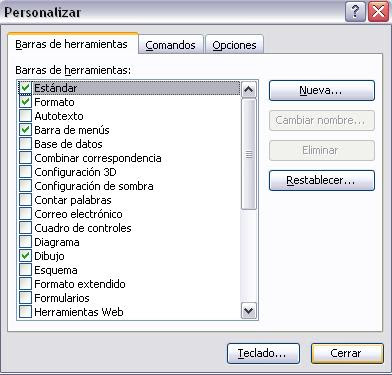Click the help question mark icon

355,12
